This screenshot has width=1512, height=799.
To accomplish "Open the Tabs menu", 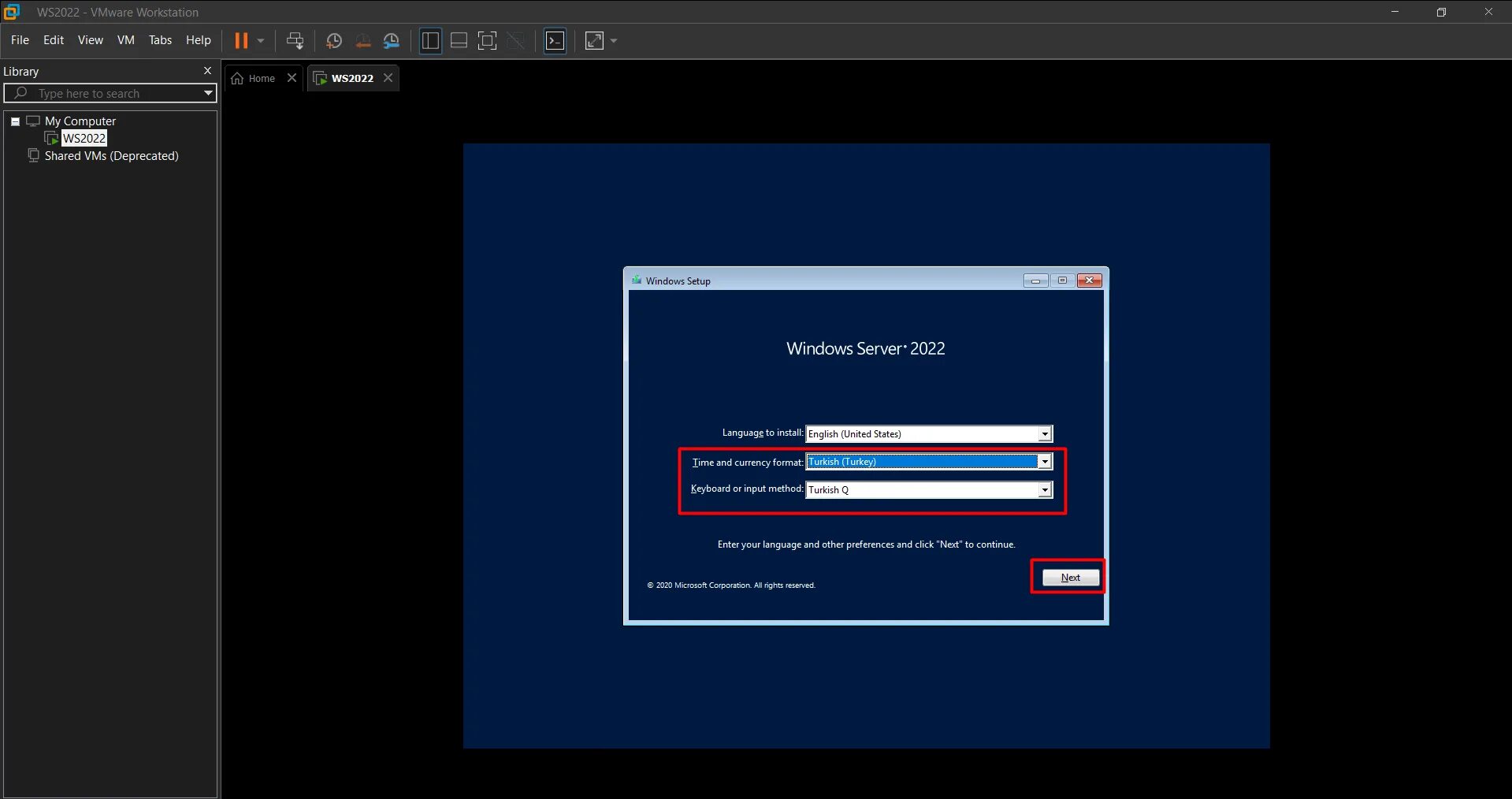I will pyautogui.click(x=160, y=40).
